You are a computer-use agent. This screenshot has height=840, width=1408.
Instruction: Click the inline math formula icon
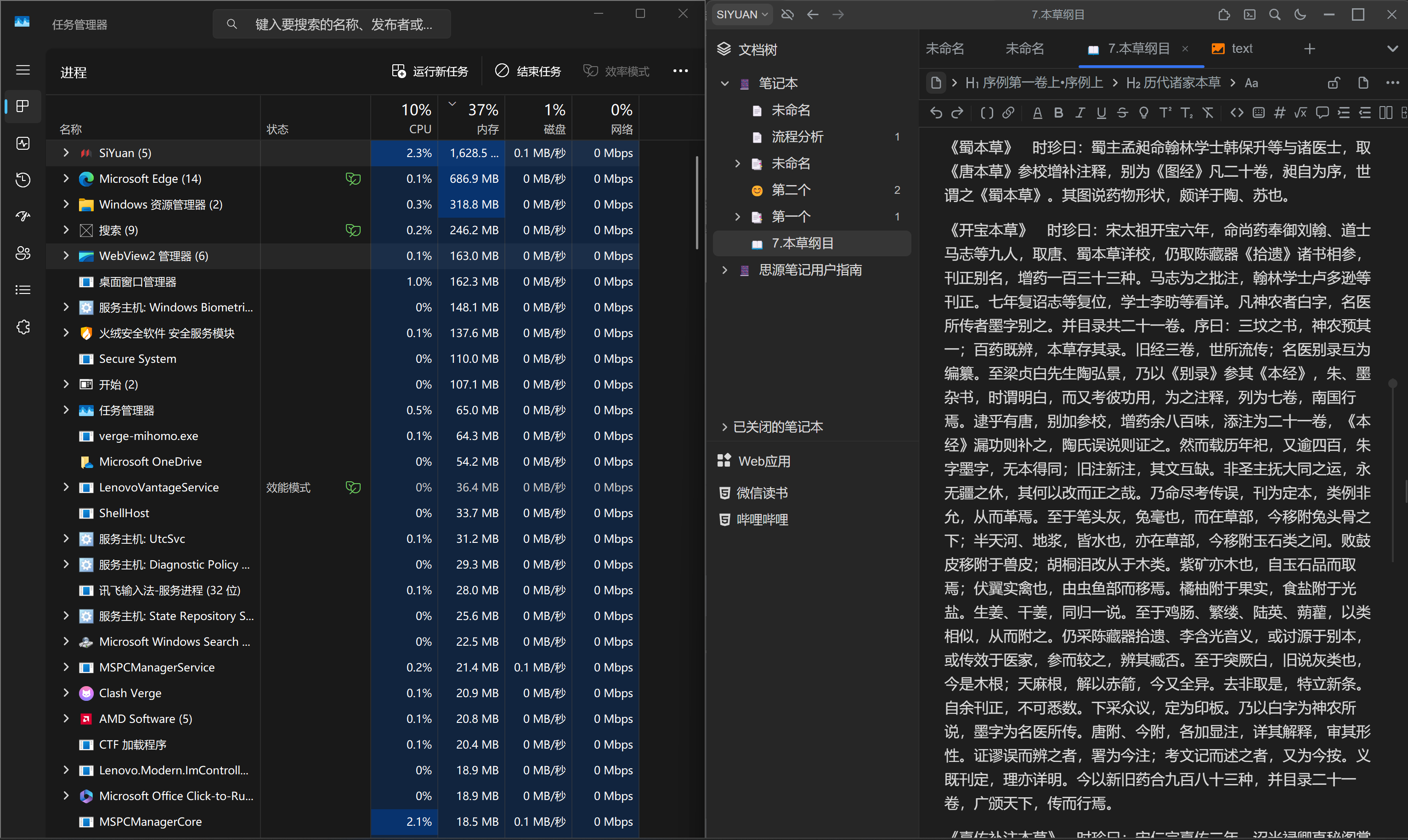[x=1301, y=113]
